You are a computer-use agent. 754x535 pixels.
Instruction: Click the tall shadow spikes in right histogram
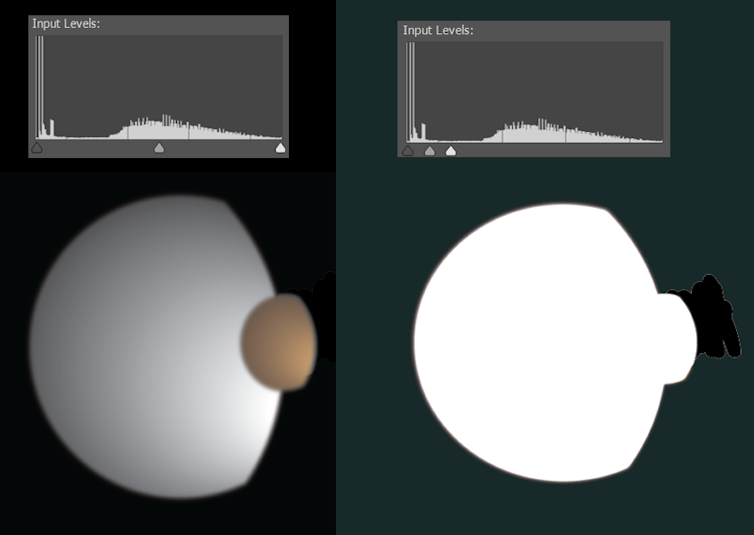pos(411,95)
